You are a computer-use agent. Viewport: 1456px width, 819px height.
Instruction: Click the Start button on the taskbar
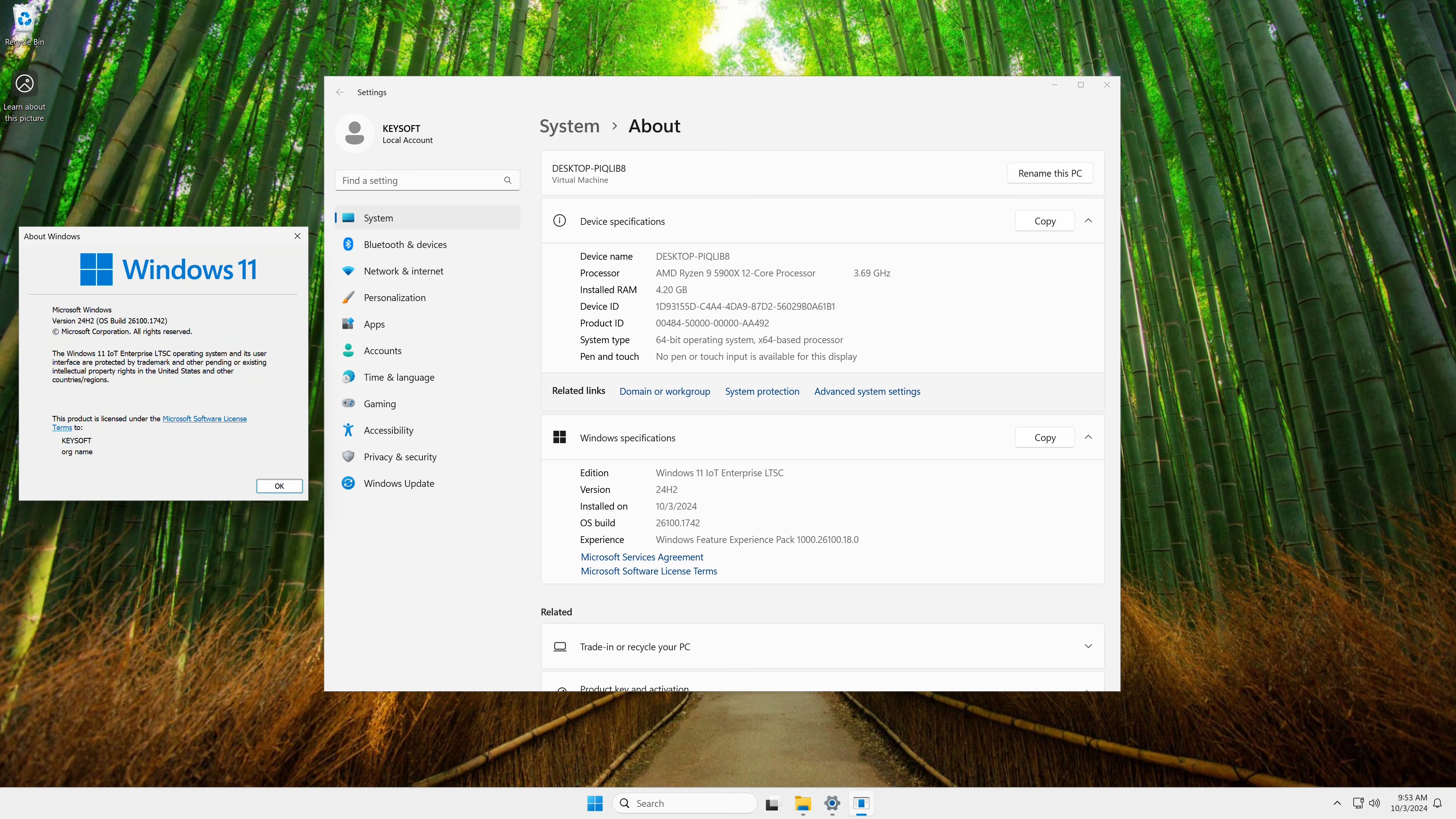(x=595, y=803)
